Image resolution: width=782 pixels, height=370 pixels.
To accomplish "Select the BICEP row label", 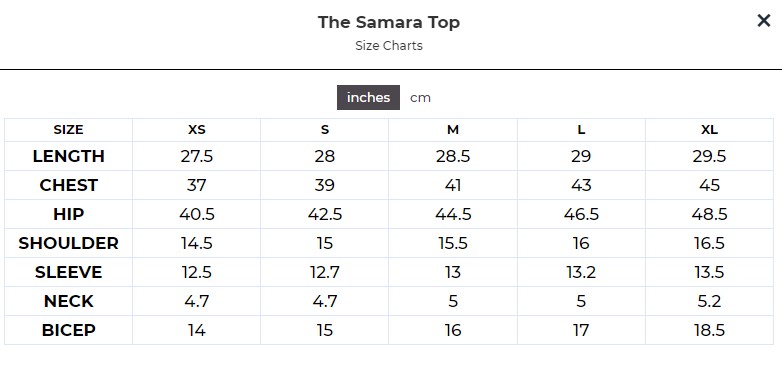I will click(68, 330).
